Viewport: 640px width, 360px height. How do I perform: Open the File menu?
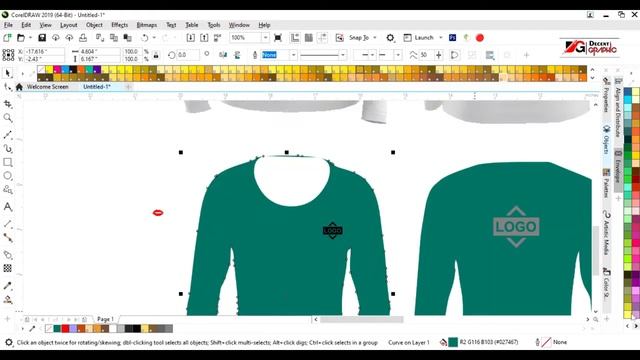(8, 25)
